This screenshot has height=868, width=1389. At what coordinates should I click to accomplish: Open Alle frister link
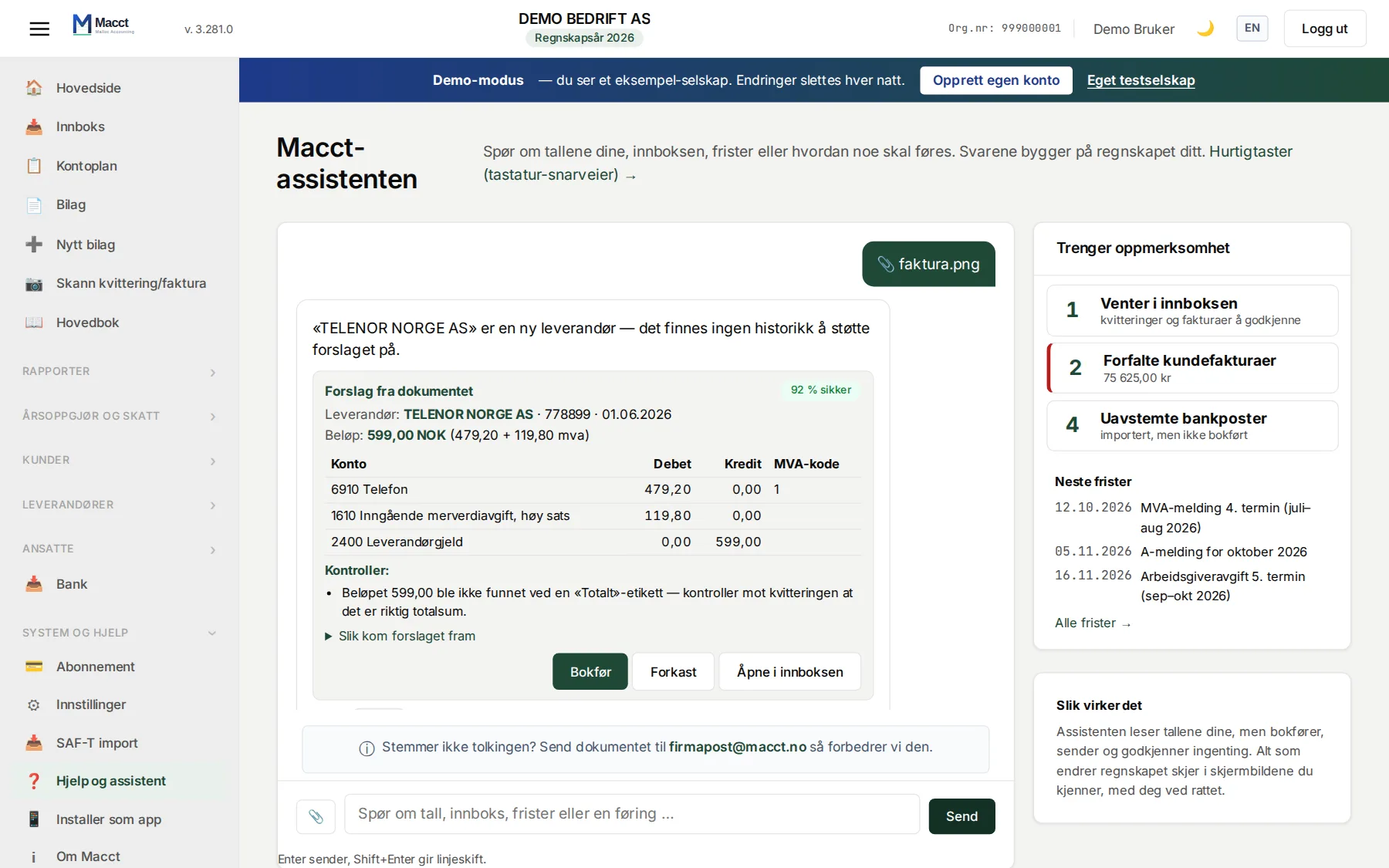1093,623
